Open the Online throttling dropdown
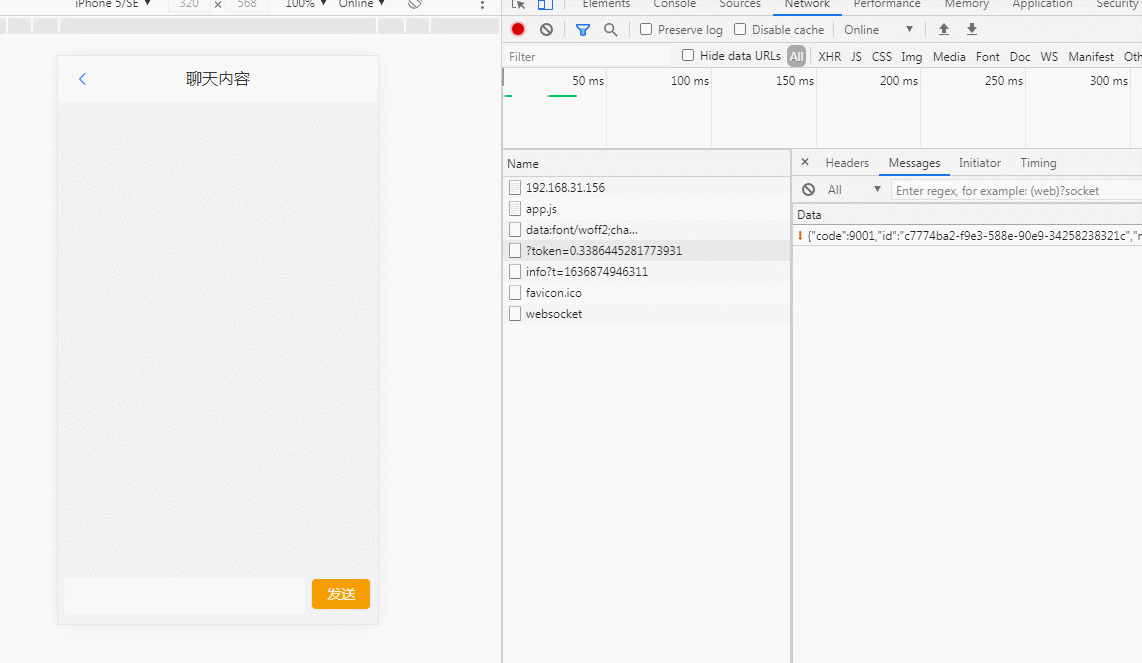 coord(879,30)
